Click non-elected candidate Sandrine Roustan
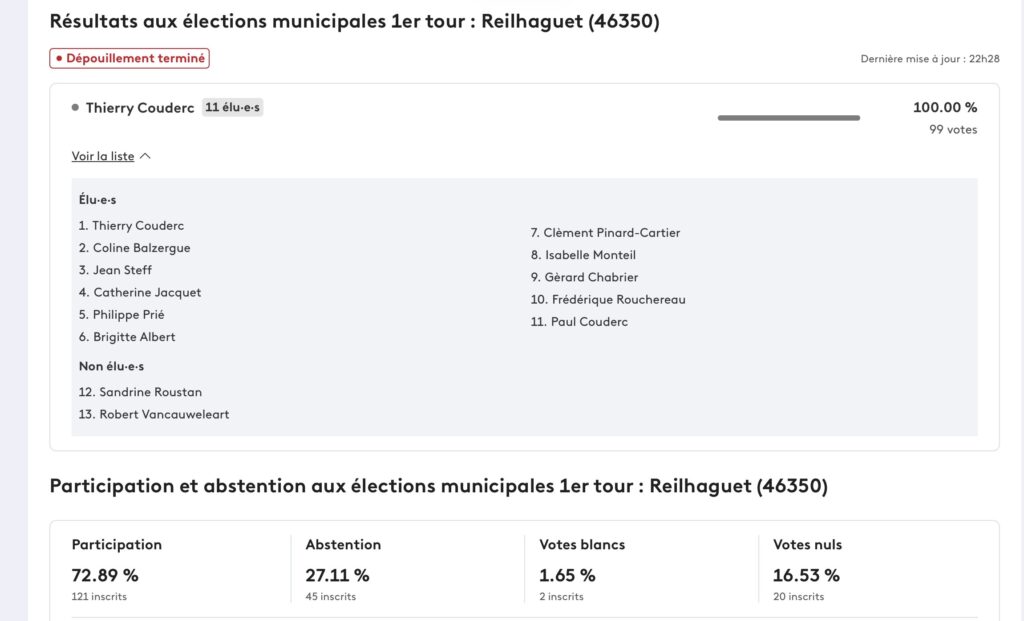 coord(150,392)
